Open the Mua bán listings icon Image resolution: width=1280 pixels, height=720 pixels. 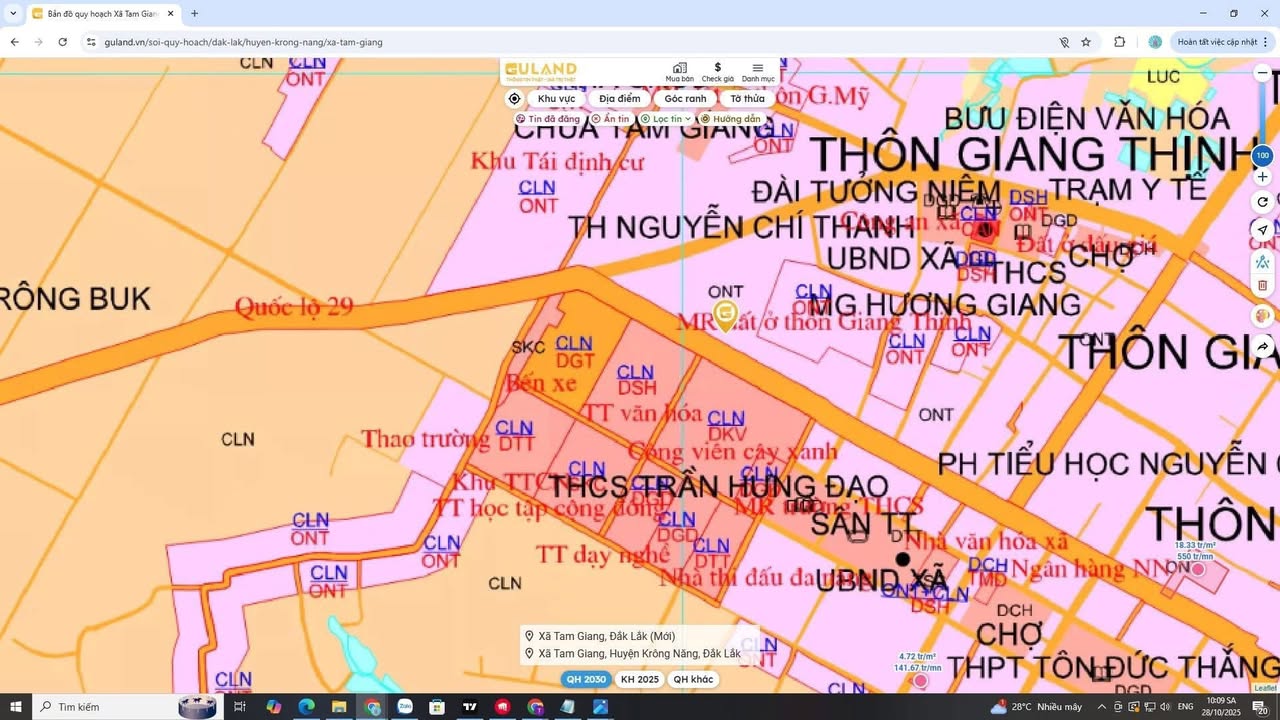point(679,71)
